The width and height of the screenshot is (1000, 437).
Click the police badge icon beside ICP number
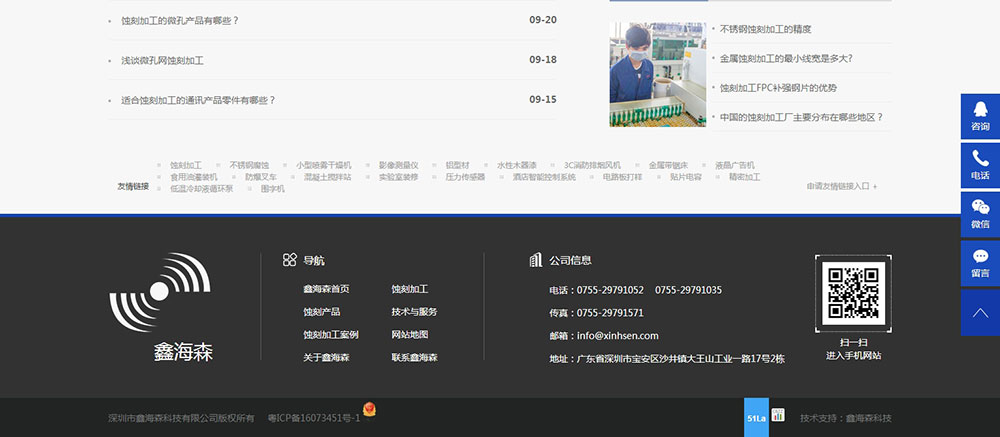pyautogui.click(x=369, y=410)
